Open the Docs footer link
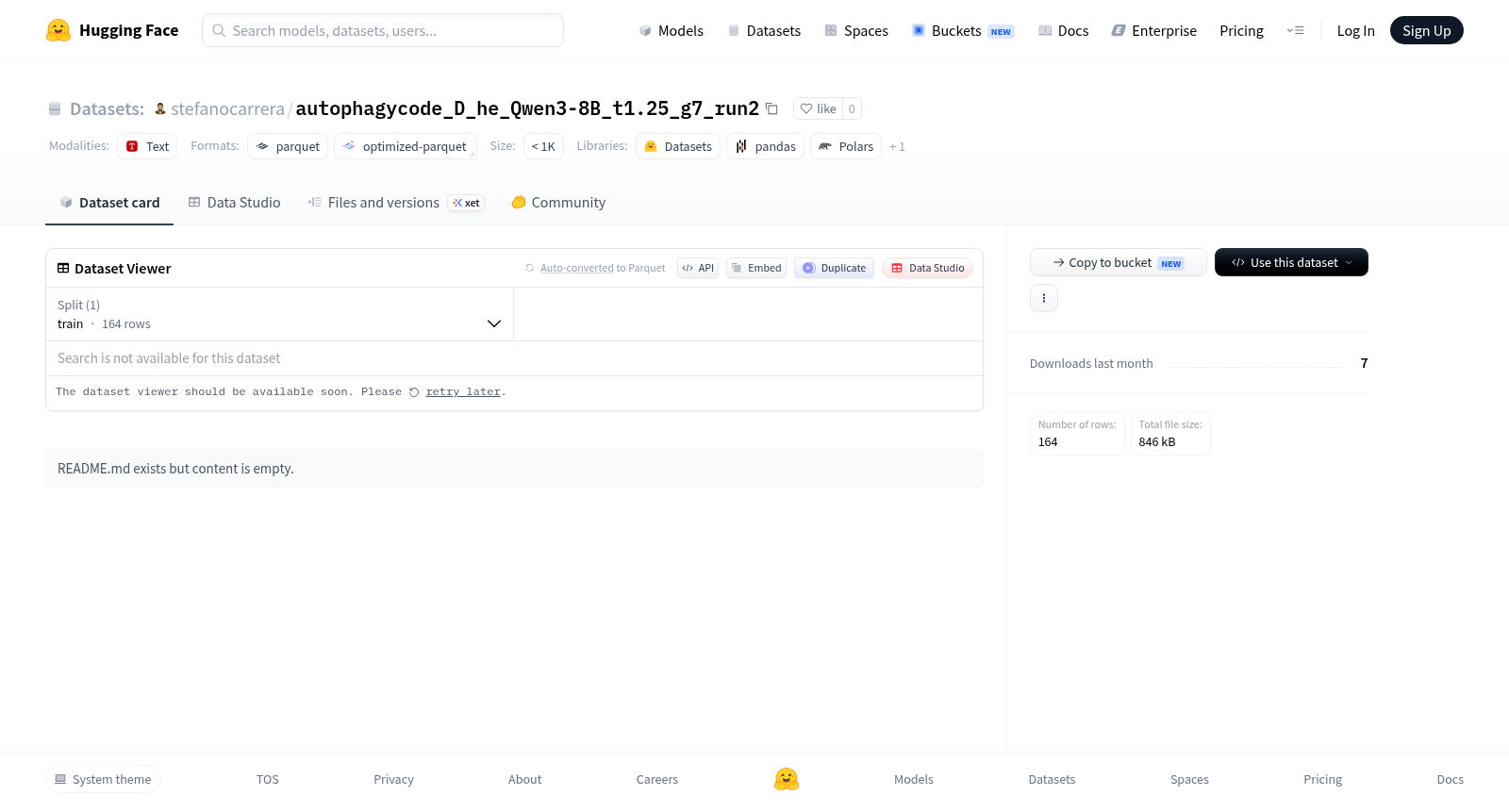The image size is (1509, 812). [x=1450, y=779]
